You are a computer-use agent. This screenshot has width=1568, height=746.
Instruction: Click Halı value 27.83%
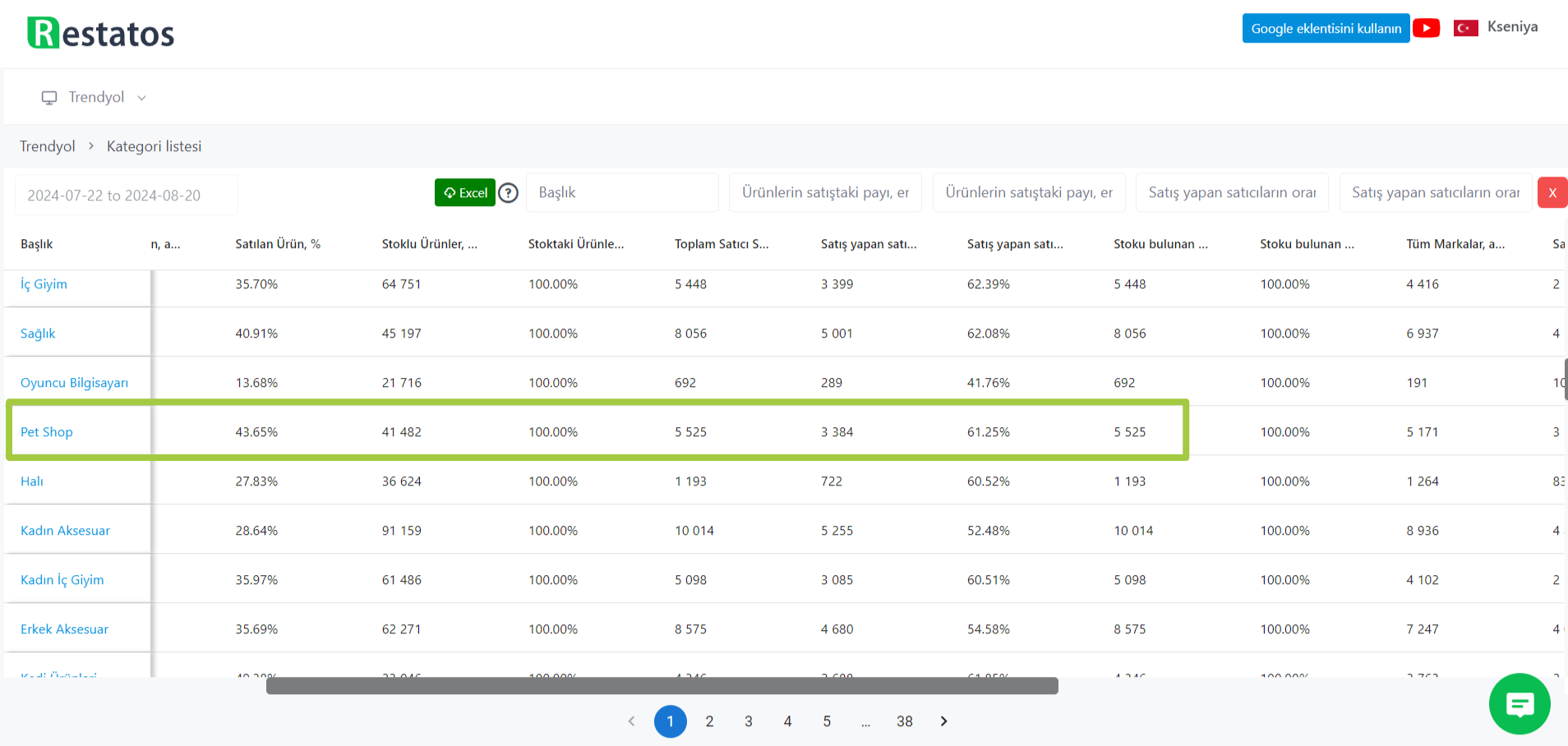[256, 481]
